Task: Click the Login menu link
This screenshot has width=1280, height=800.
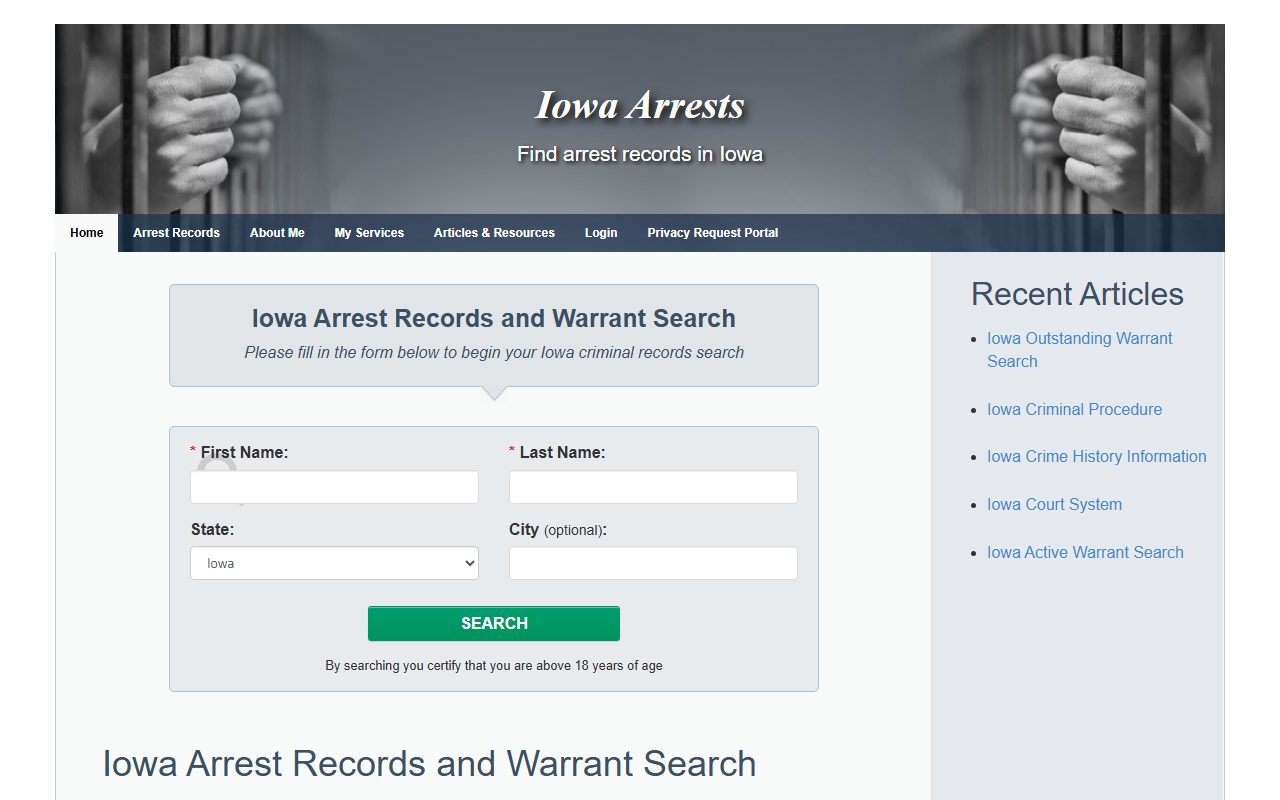Action: (x=601, y=233)
